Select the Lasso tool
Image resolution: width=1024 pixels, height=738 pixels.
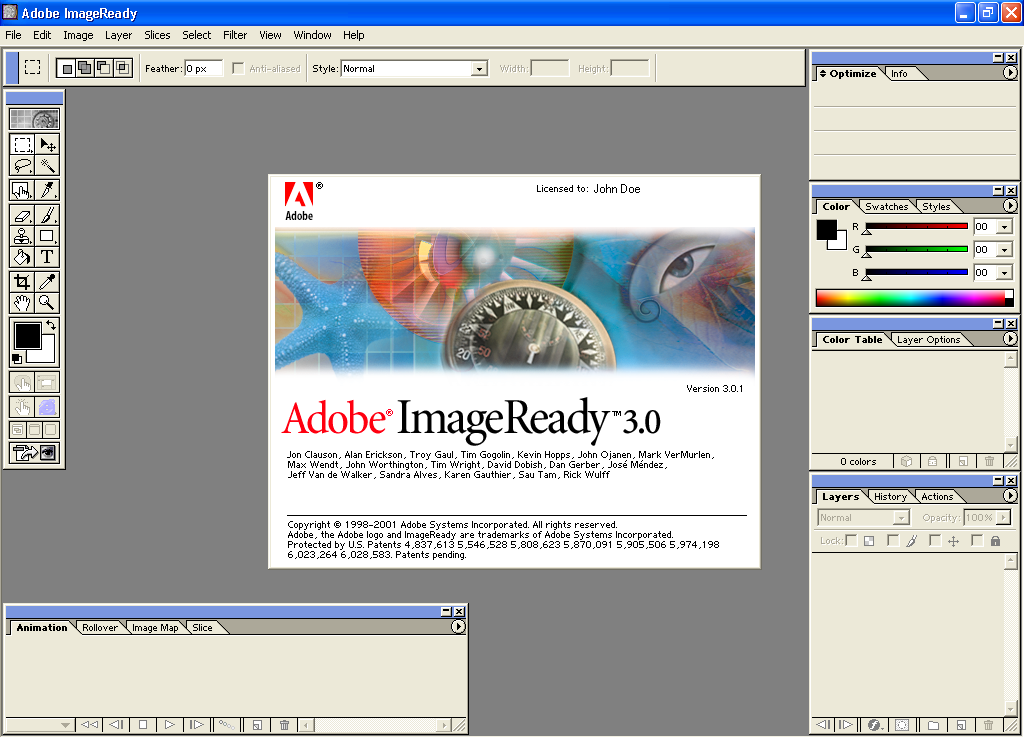click(x=22, y=165)
